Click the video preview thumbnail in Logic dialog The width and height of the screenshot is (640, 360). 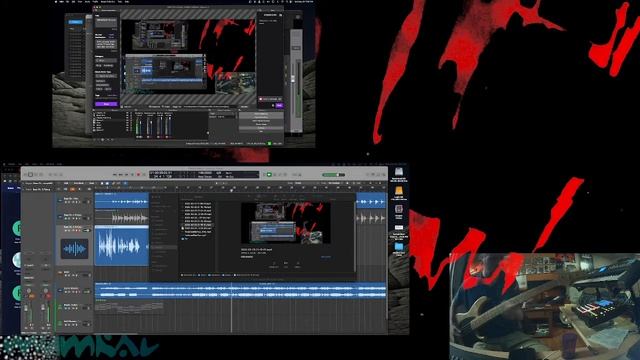286,223
